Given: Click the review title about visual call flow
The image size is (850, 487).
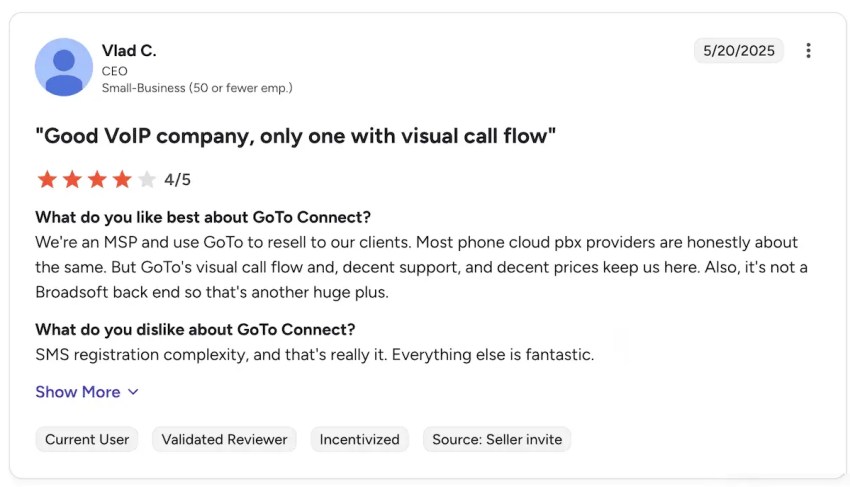Looking at the screenshot, I should (x=295, y=136).
